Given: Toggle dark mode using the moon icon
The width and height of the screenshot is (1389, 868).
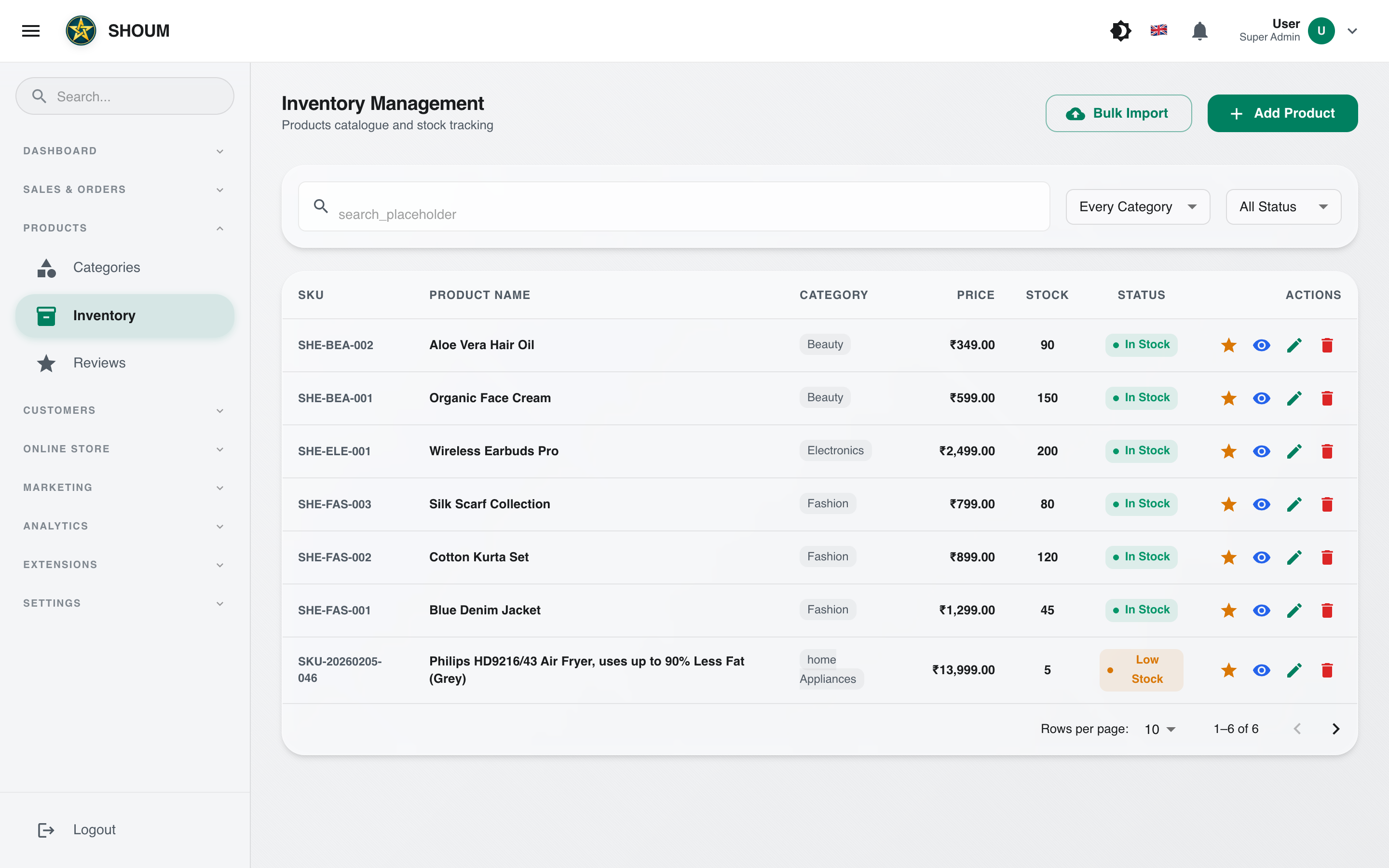Looking at the screenshot, I should coord(1120,30).
